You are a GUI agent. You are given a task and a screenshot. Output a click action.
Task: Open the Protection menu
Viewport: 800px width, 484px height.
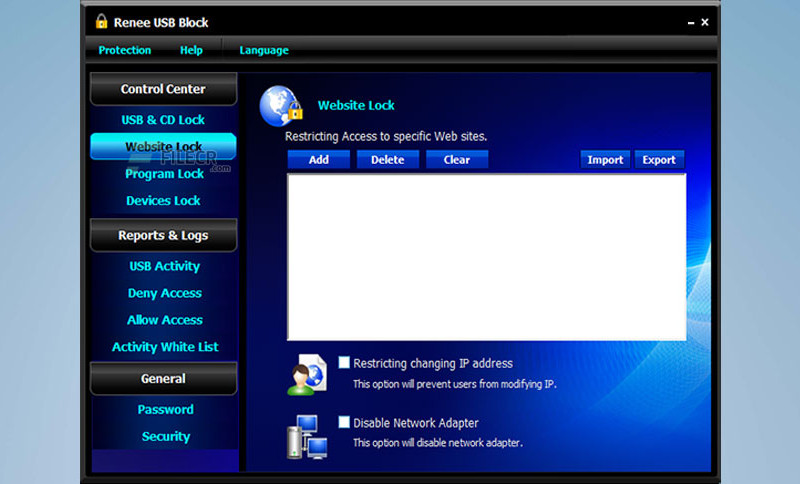click(124, 50)
